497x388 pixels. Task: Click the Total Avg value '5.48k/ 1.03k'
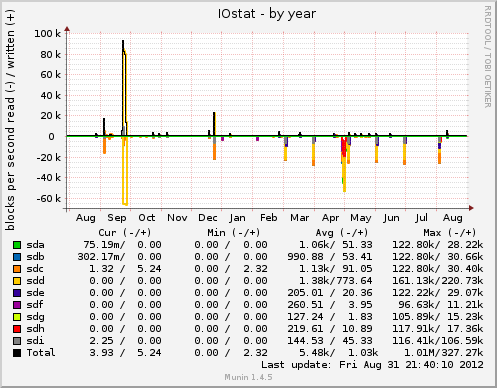pos(339,353)
